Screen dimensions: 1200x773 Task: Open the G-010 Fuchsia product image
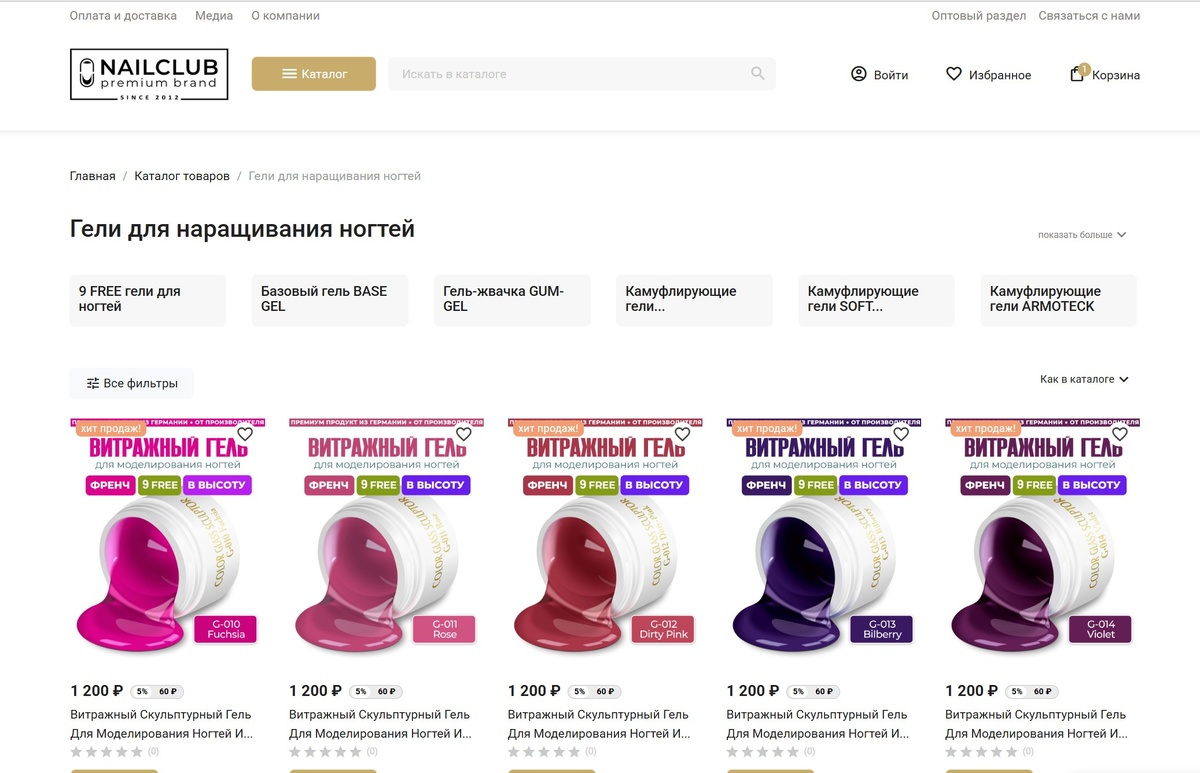[x=168, y=540]
